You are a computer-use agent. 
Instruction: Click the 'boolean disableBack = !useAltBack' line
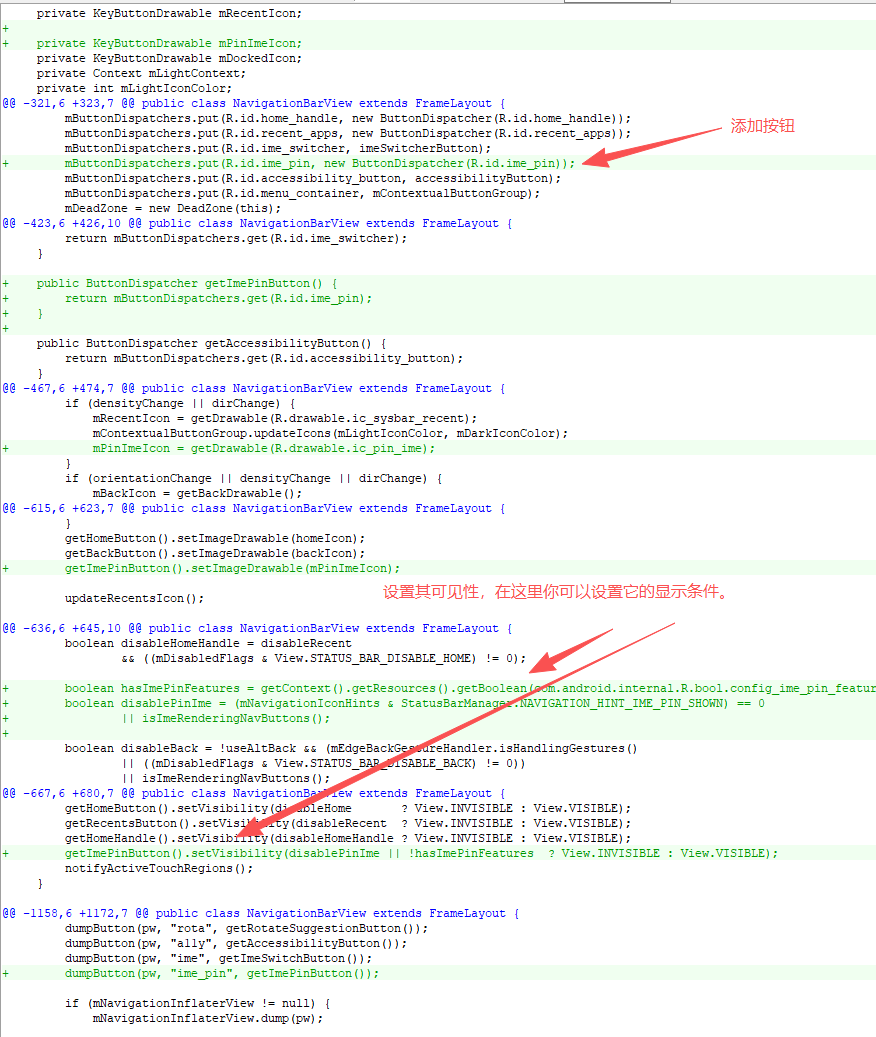[x=351, y=749]
